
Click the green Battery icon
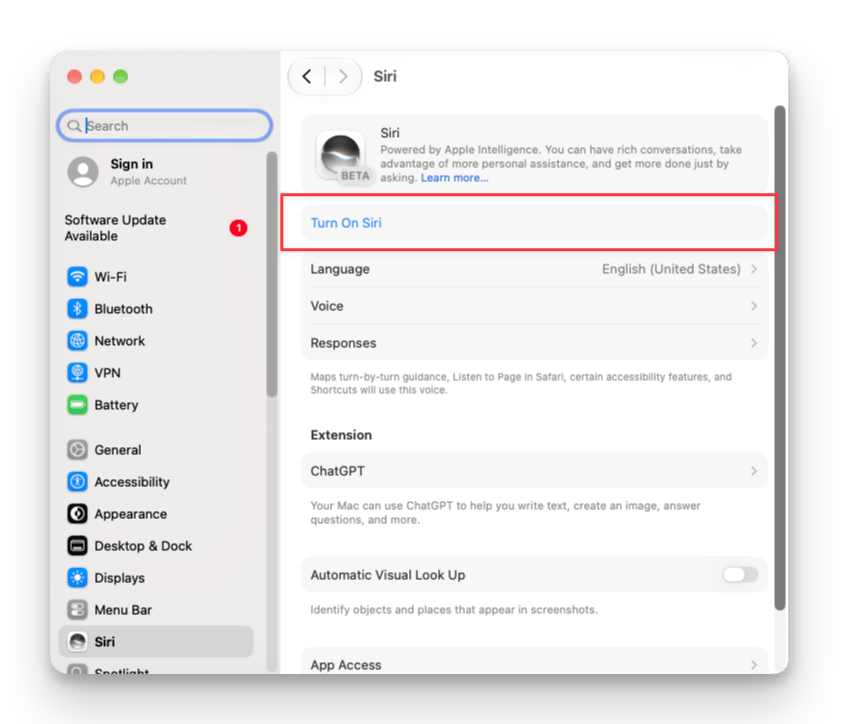tap(77, 405)
